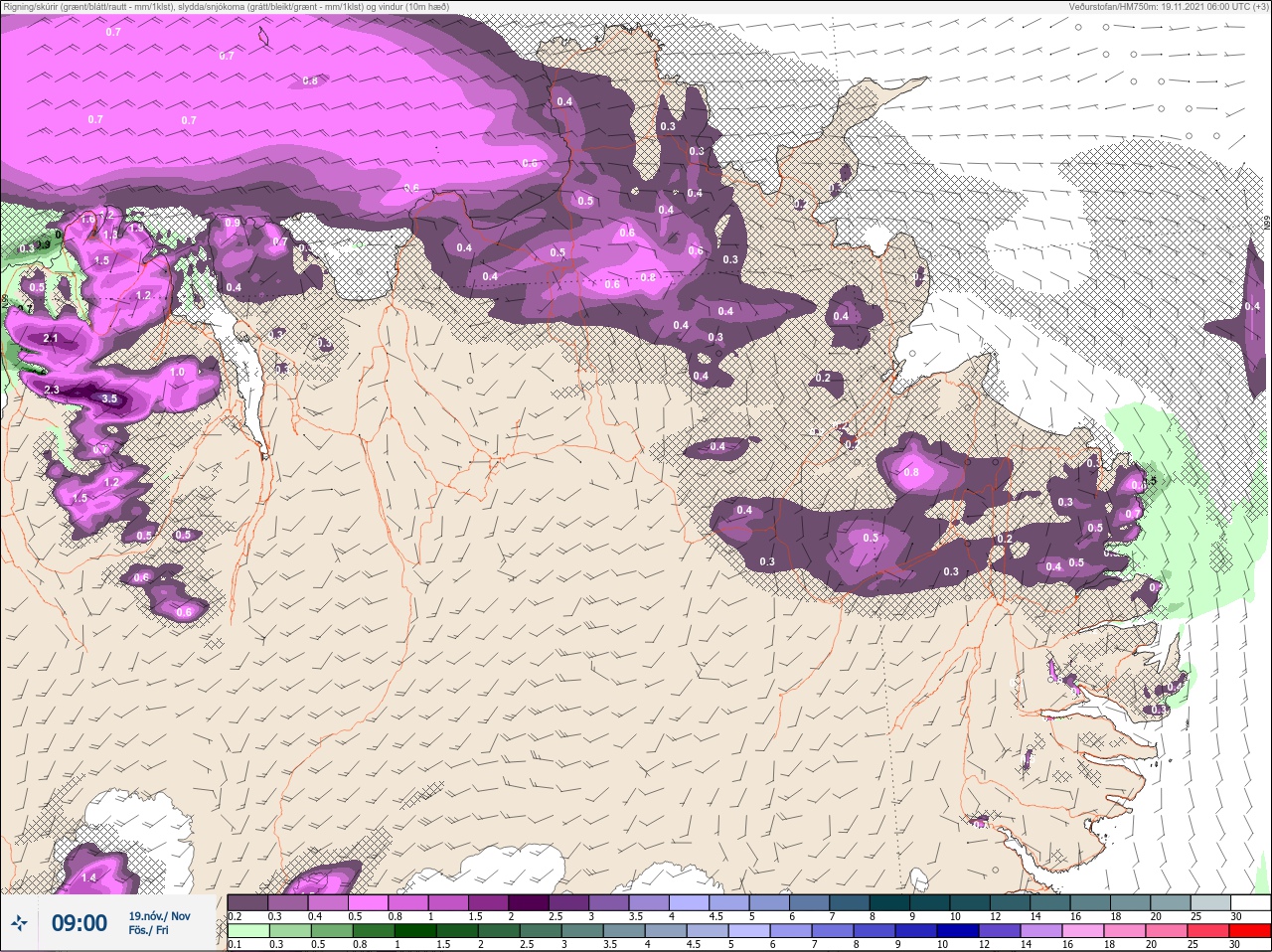Viewport: 1272px width, 952px height.
Task: Click the 2.3 precipitation value on the map
Action: tap(52, 389)
